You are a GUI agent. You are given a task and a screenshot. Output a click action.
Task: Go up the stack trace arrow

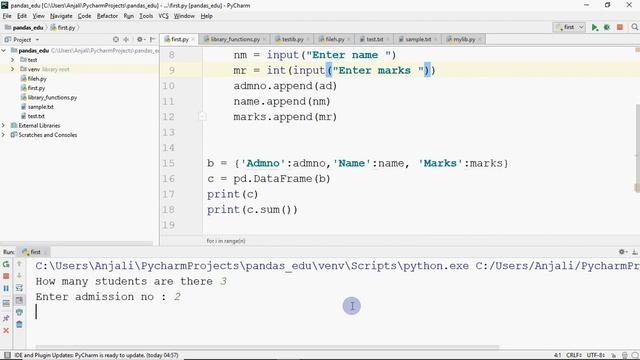19,264
